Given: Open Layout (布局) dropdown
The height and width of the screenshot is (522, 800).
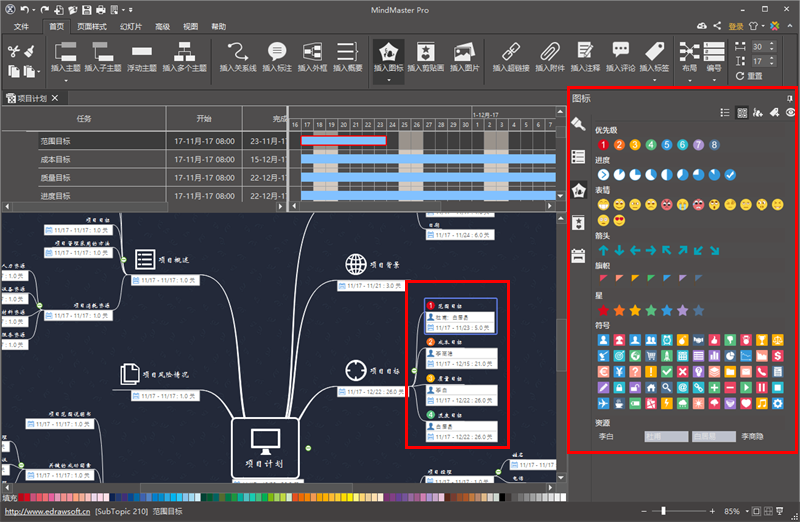Looking at the screenshot, I should pos(689,80).
